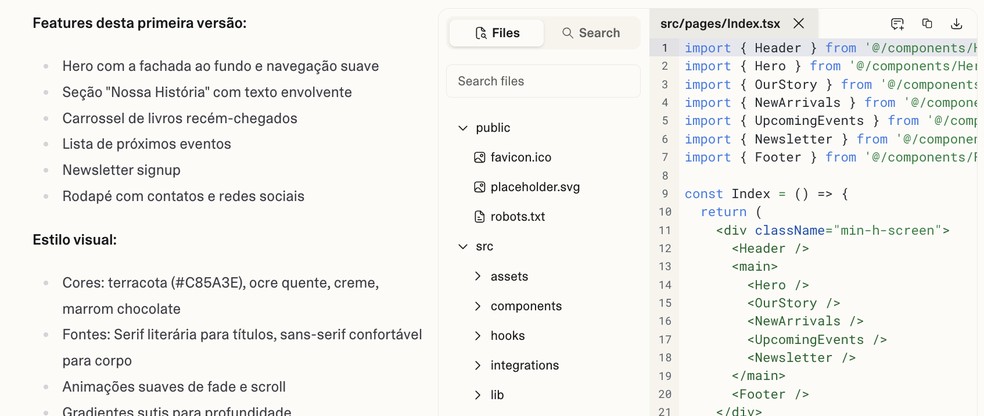Copy file contents with the copy icon
The width and height of the screenshot is (984, 416).
927,24
